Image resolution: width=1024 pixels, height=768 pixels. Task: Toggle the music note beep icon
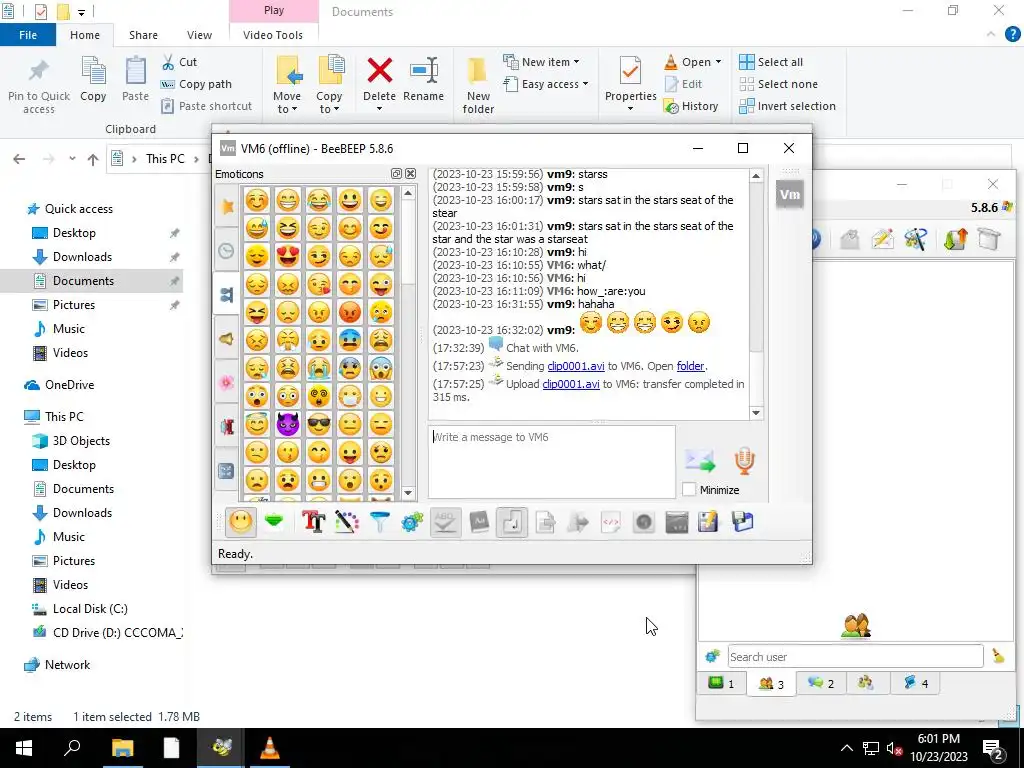coord(512,522)
